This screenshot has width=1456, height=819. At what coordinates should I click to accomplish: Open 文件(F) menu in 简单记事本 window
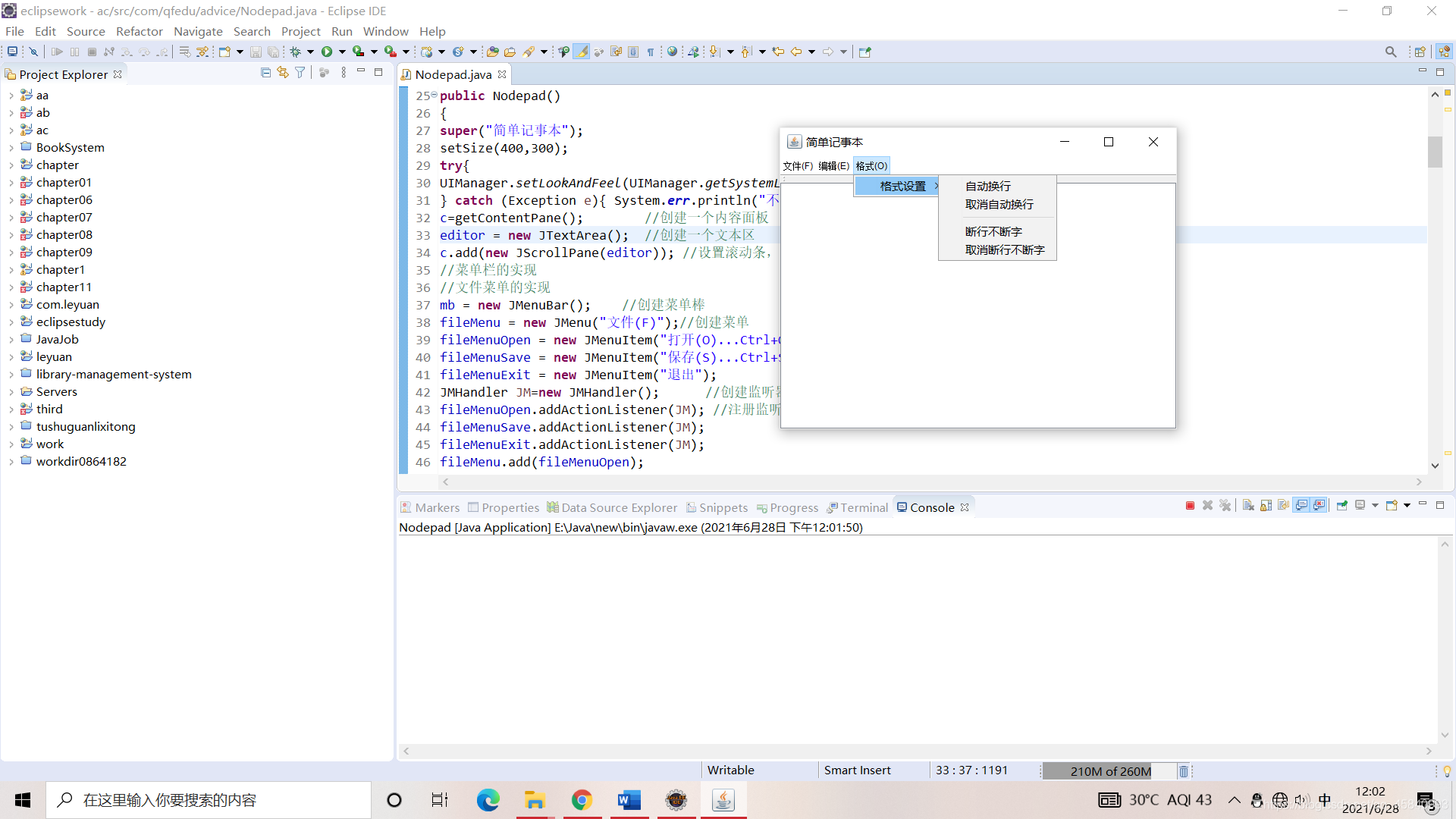click(798, 166)
